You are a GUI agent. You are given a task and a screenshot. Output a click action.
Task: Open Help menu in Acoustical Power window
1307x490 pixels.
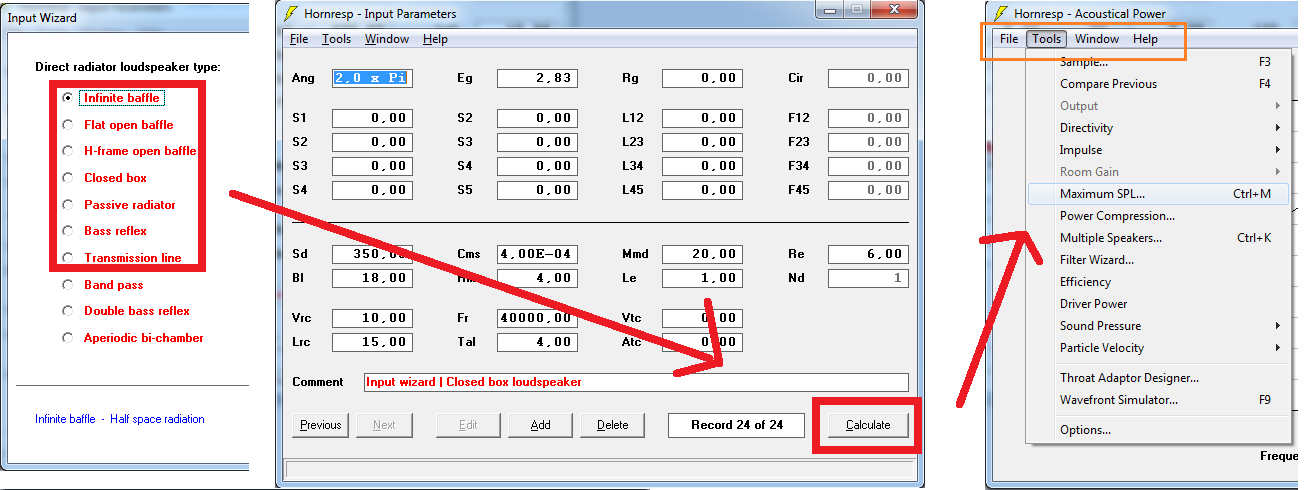(x=1146, y=39)
